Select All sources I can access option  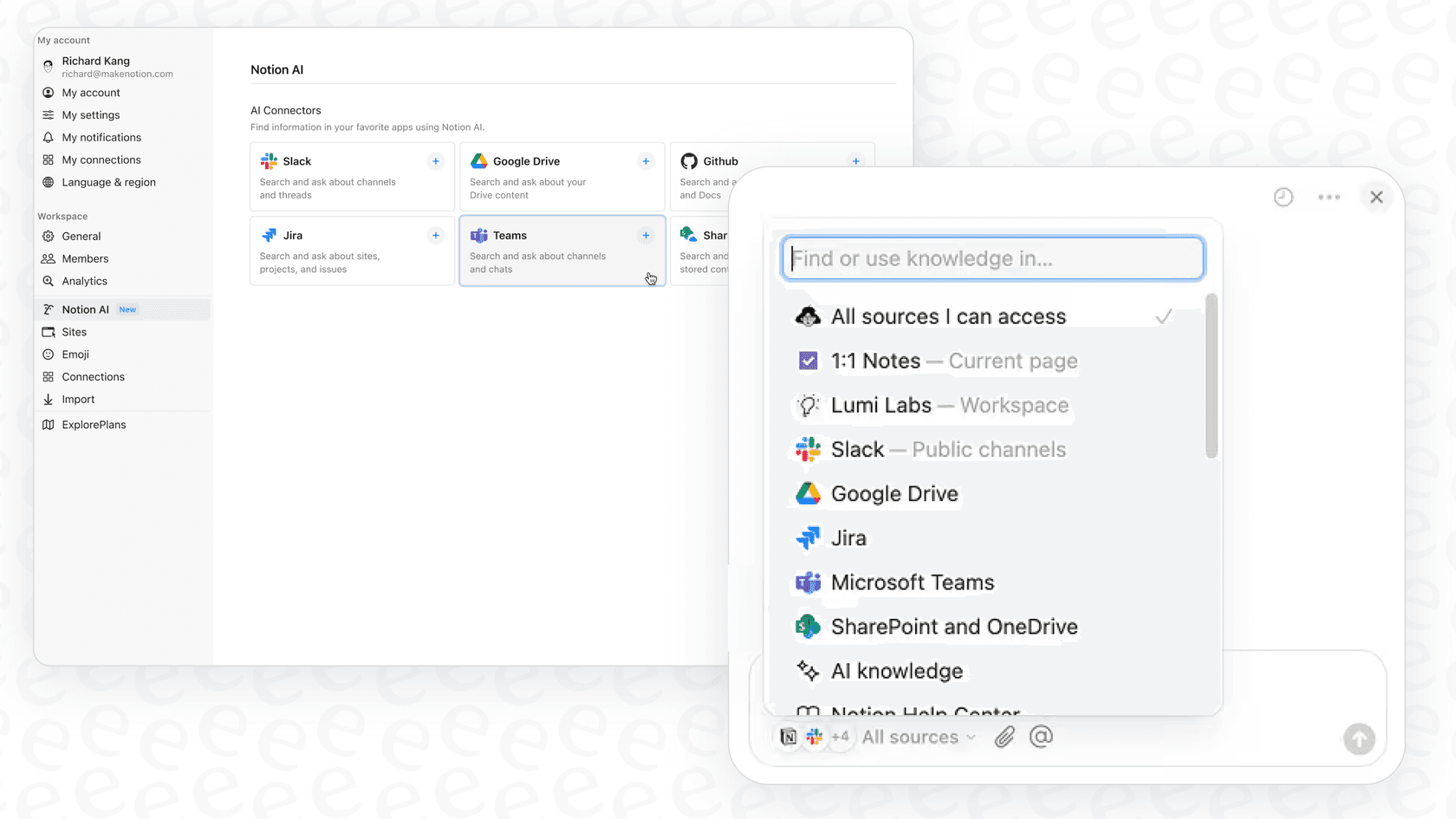[948, 317]
